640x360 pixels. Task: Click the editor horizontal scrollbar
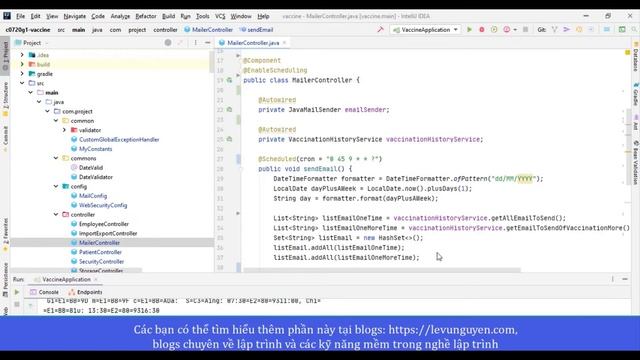tap(382, 270)
